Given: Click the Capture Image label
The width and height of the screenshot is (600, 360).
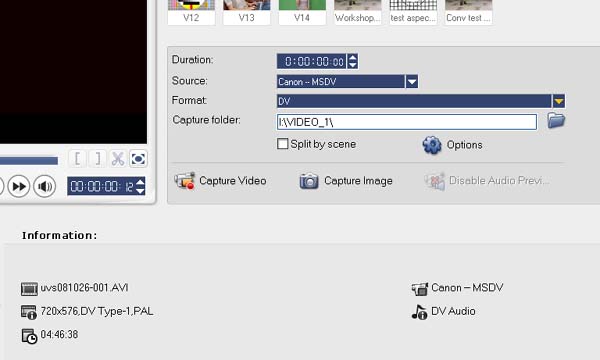Looking at the screenshot, I should coord(358,181).
